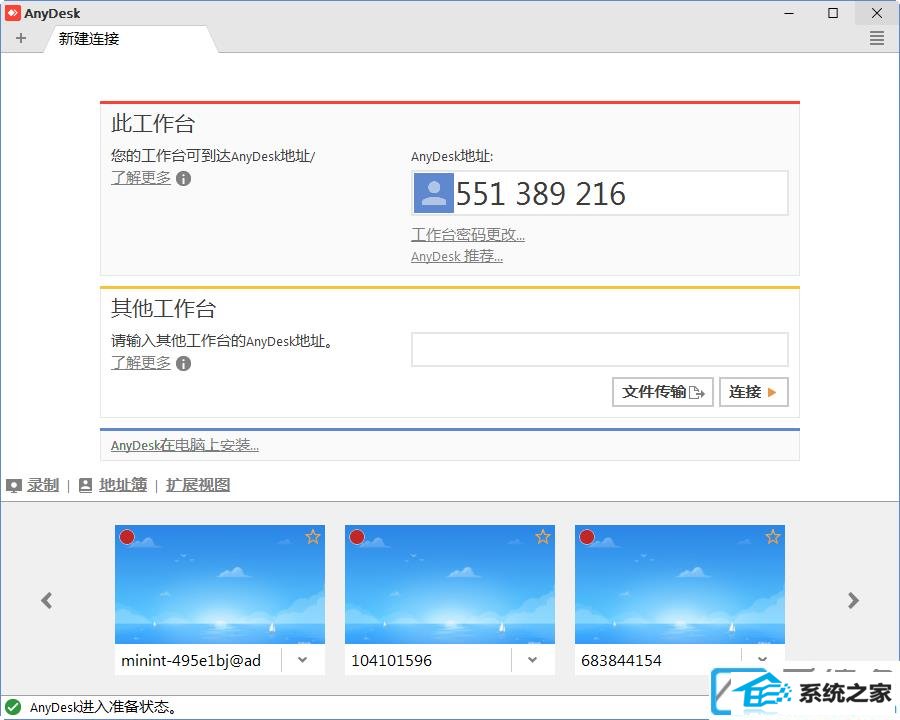Minimize the AnyDesk window
The width and height of the screenshot is (900, 720).
pos(789,13)
